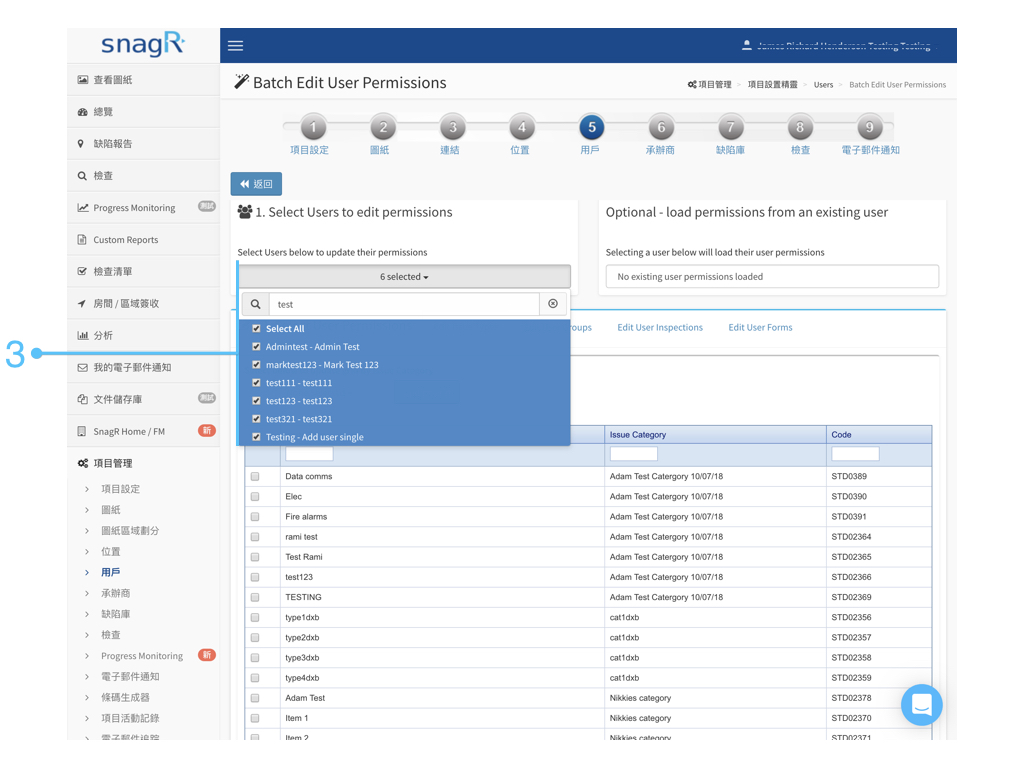Uncheck test321 - test321 user
Viewport: 1024px width, 768px height.
(256, 419)
